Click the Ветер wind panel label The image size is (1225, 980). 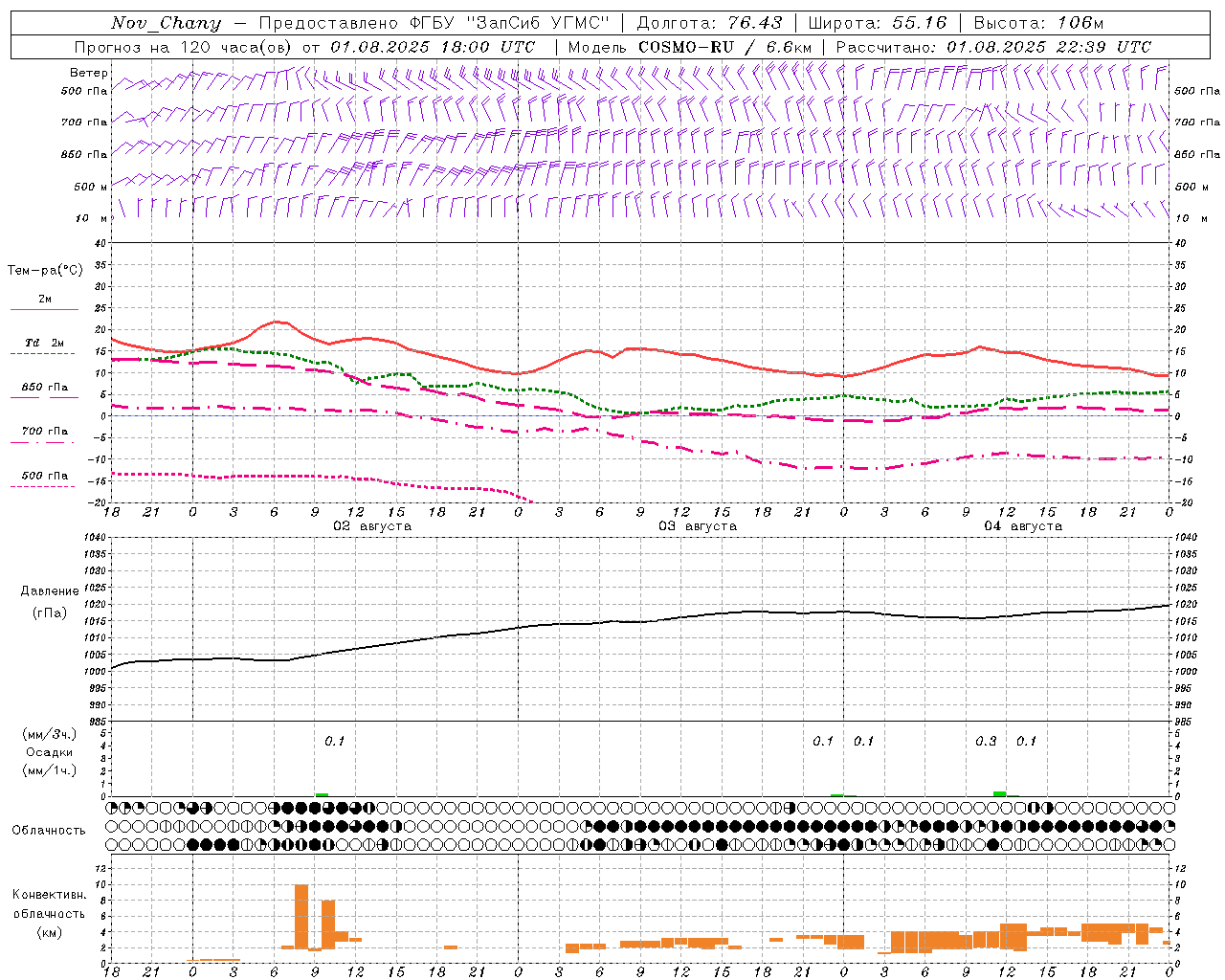[x=89, y=73]
